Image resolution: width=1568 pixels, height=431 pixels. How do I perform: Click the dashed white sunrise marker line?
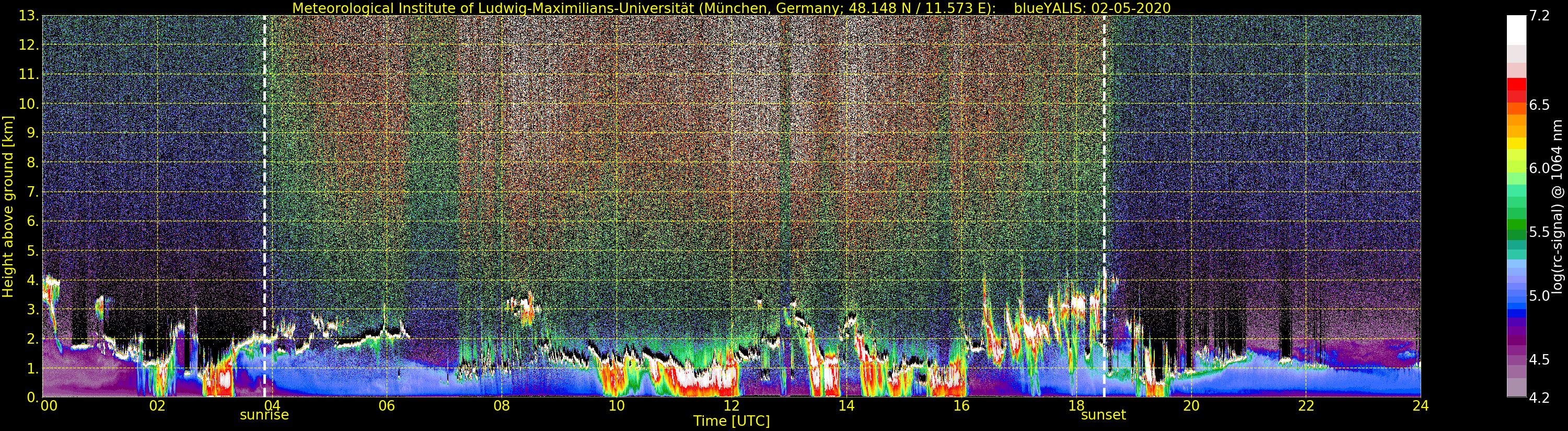coord(265,206)
